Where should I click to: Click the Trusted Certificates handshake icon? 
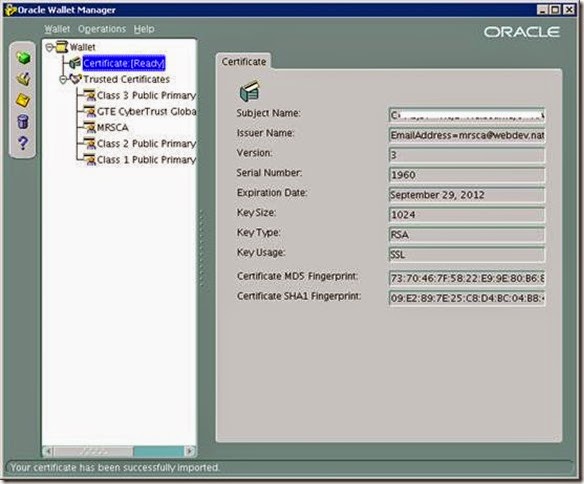pyautogui.click(x=76, y=79)
